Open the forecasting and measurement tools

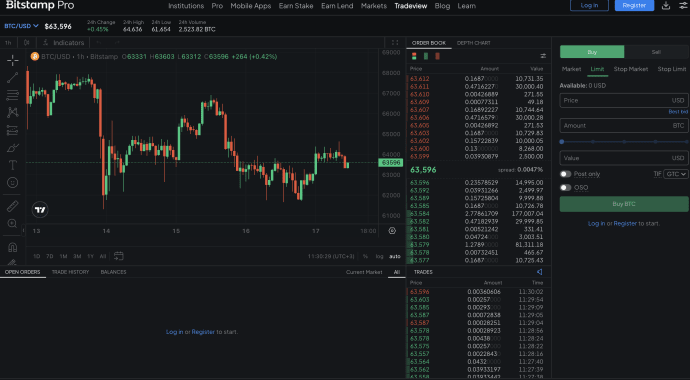[13, 130]
